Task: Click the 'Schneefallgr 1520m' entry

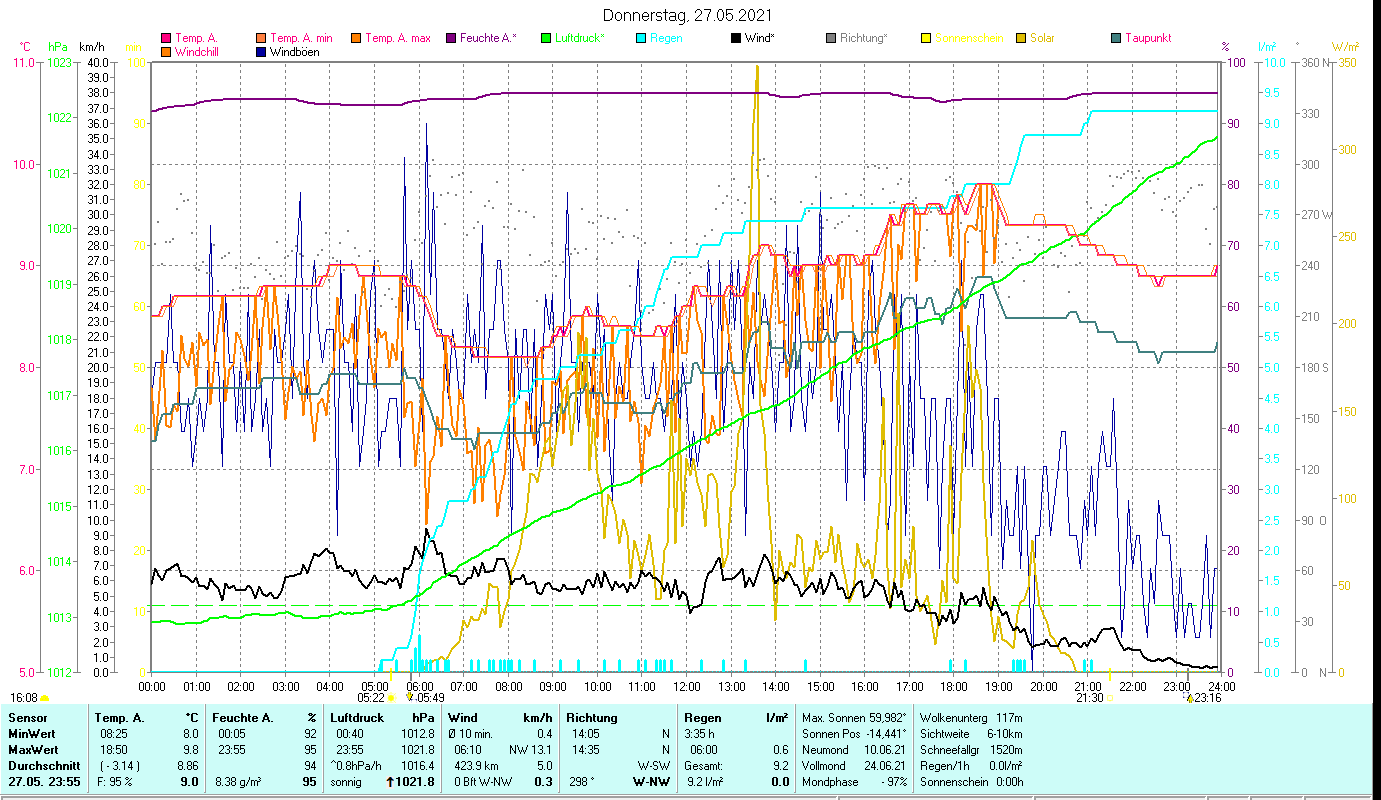Action: [972, 749]
